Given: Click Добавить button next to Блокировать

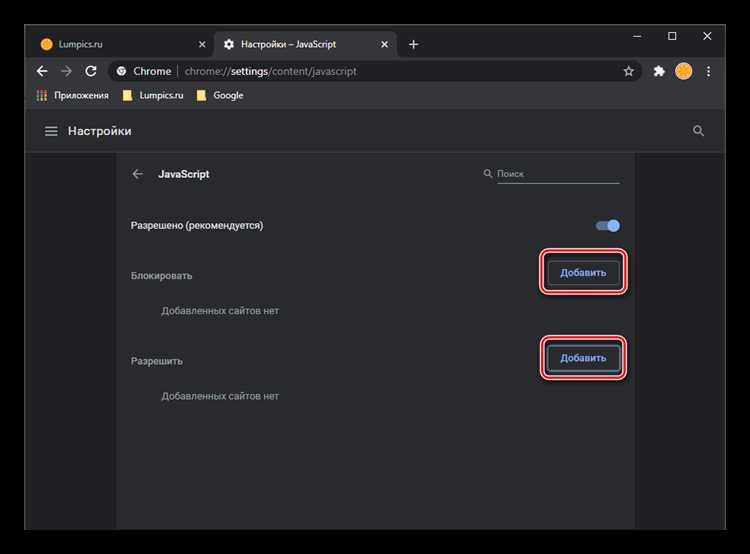Looking at the screenshot, I should 583,273.
